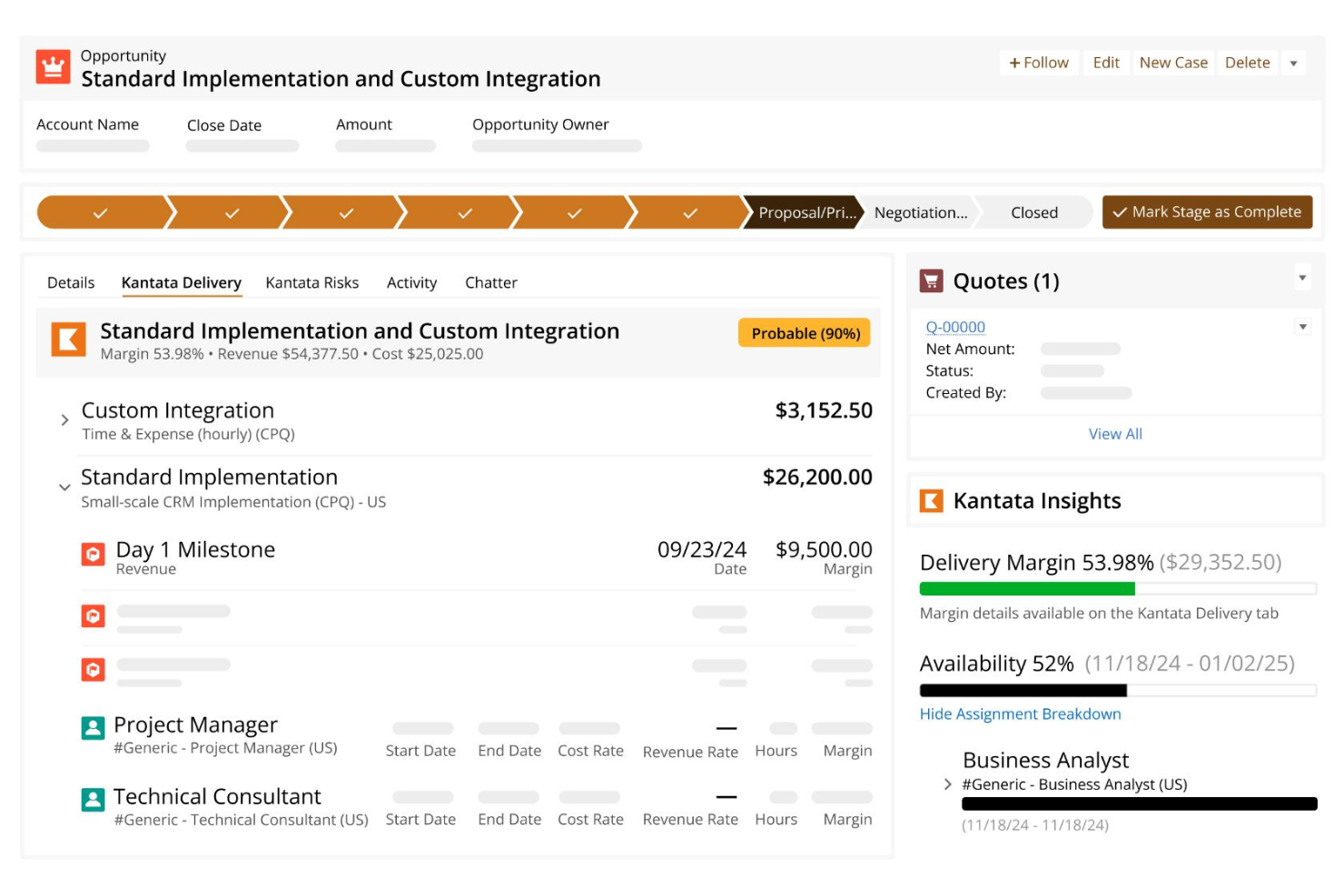This screenshot has height=896, width=1344.
Task: Select the Kantata Delivery tab
Action: pyautogui.click(x=182, y=282)
